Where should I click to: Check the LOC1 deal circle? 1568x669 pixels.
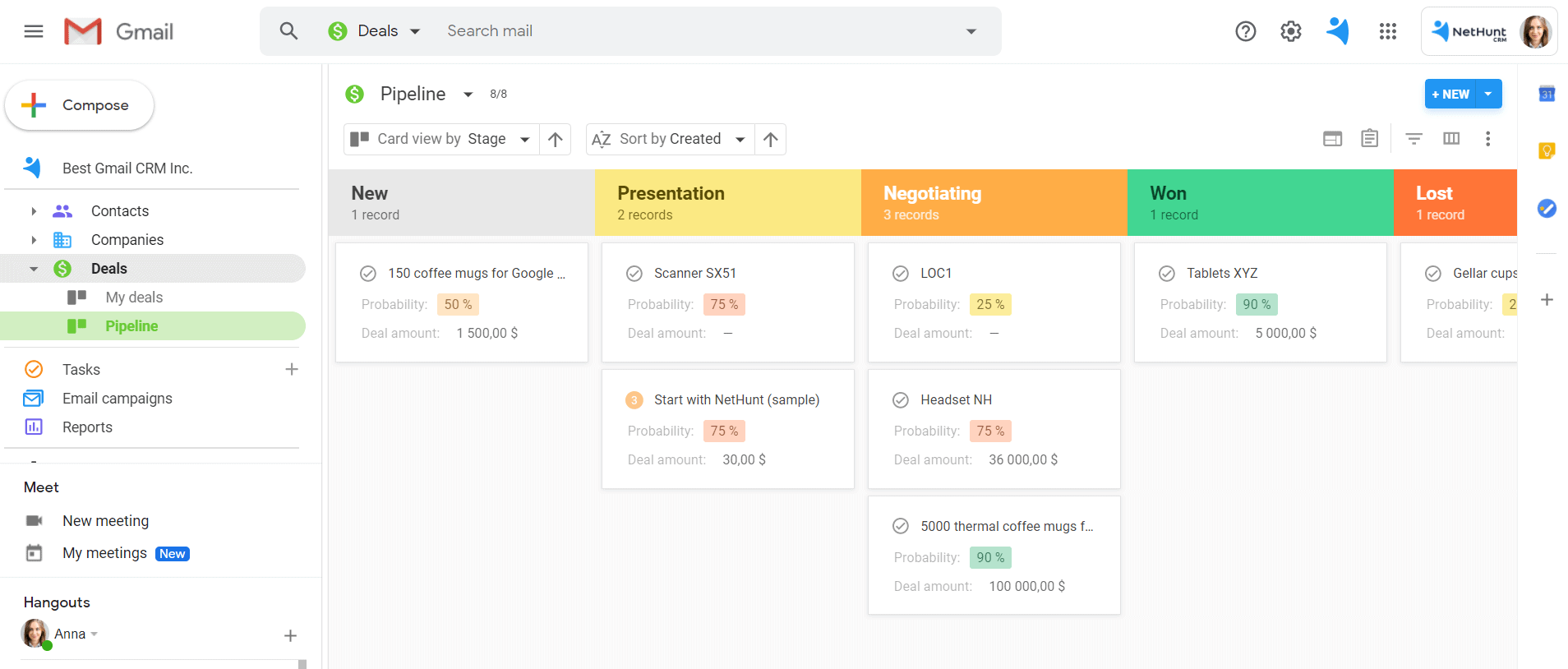901,274
